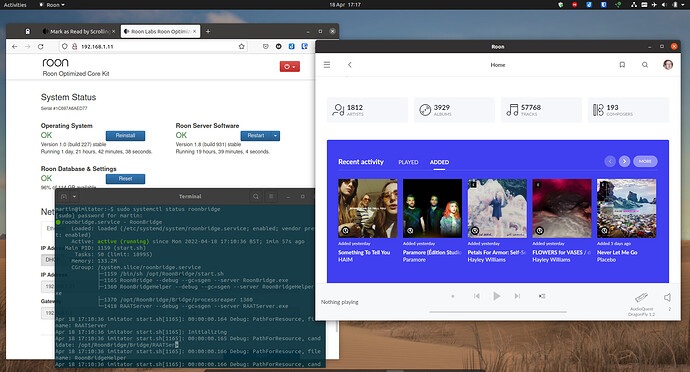Open the Activities overview
This screenshot has width=690, height=372.
click(x=15, y=5)
